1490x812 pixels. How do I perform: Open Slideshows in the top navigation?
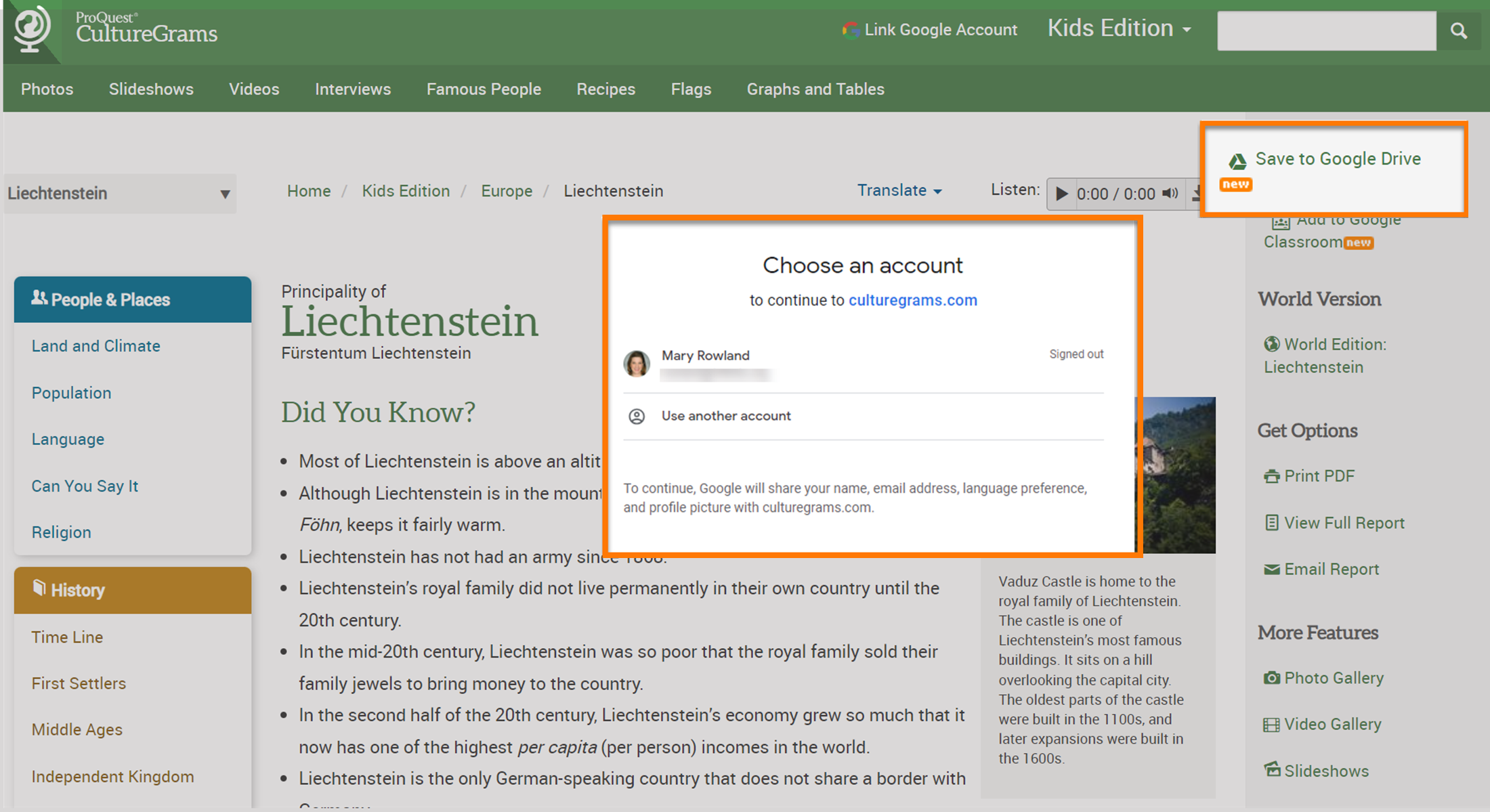tap(151, 89)
